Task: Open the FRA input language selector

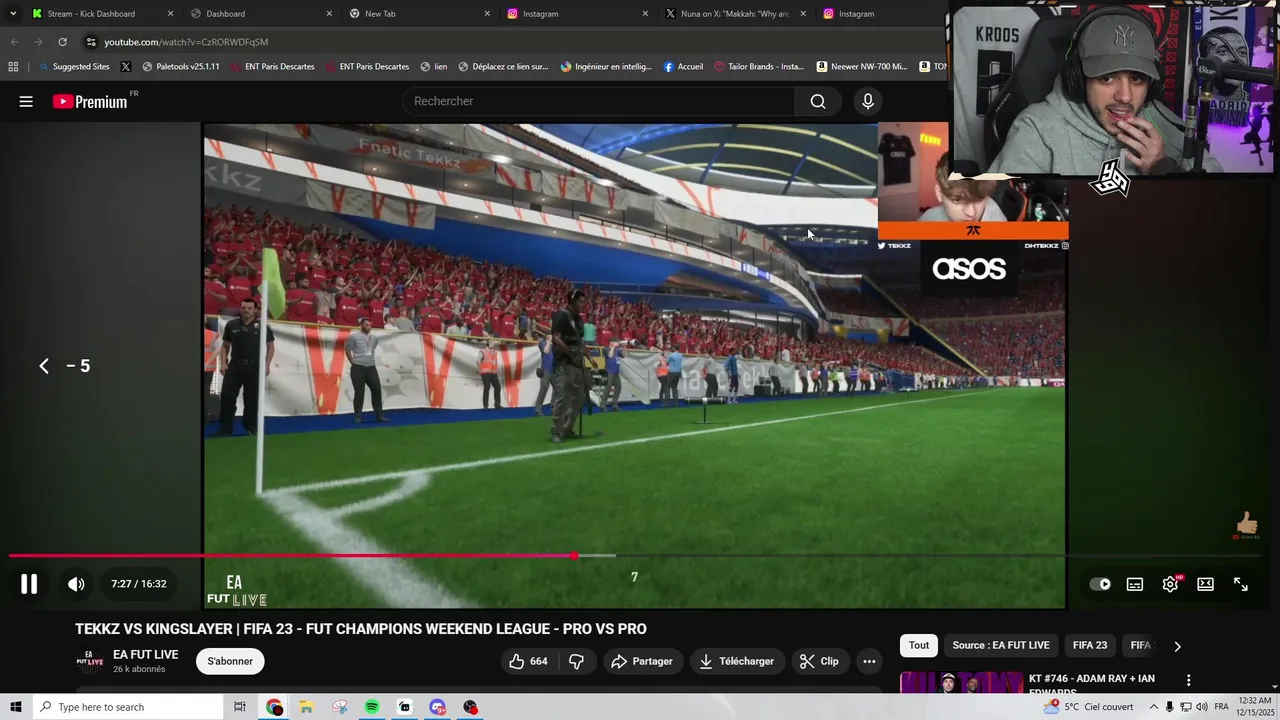Action: click(x=1221, y=707)
